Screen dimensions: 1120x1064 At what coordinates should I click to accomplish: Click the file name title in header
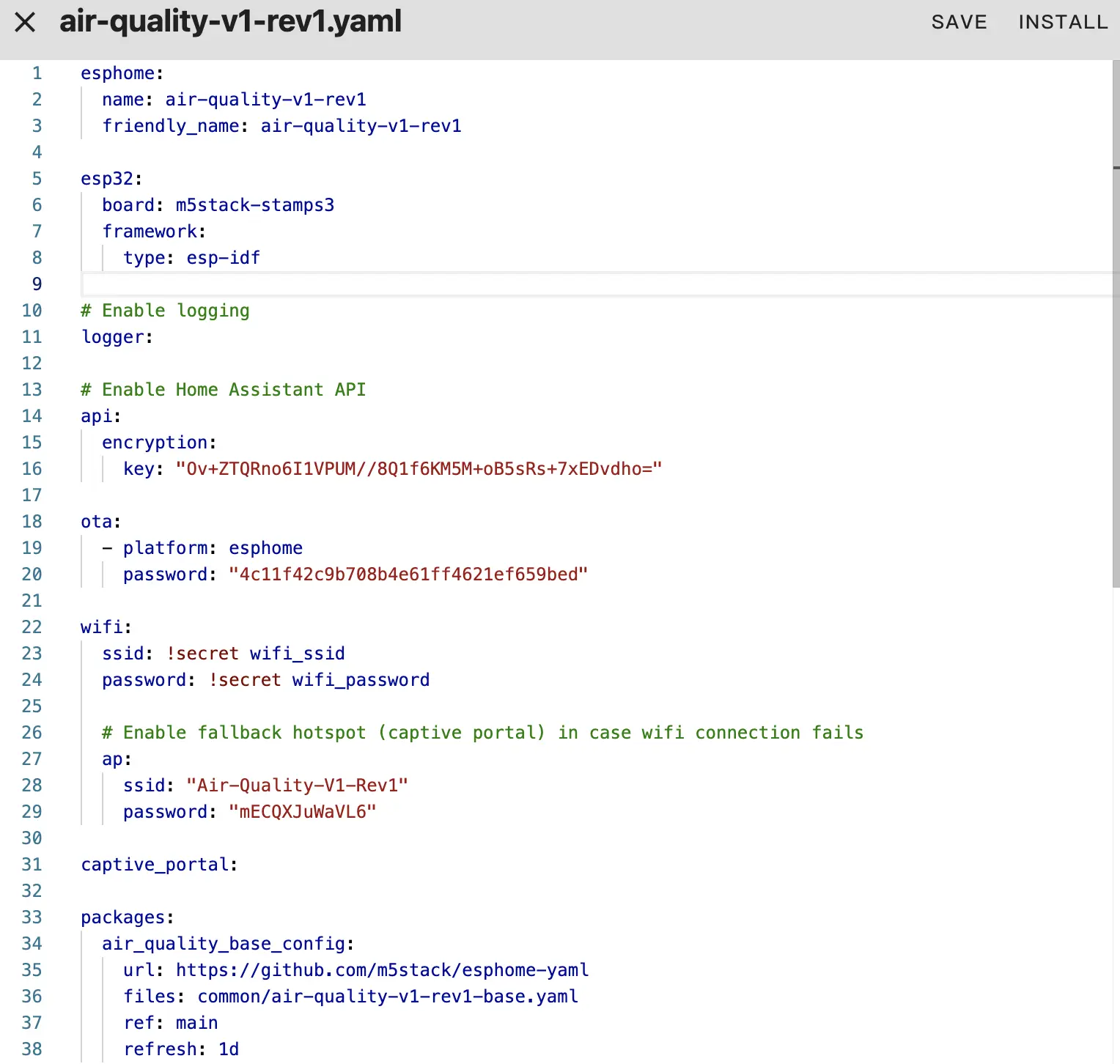230,22
